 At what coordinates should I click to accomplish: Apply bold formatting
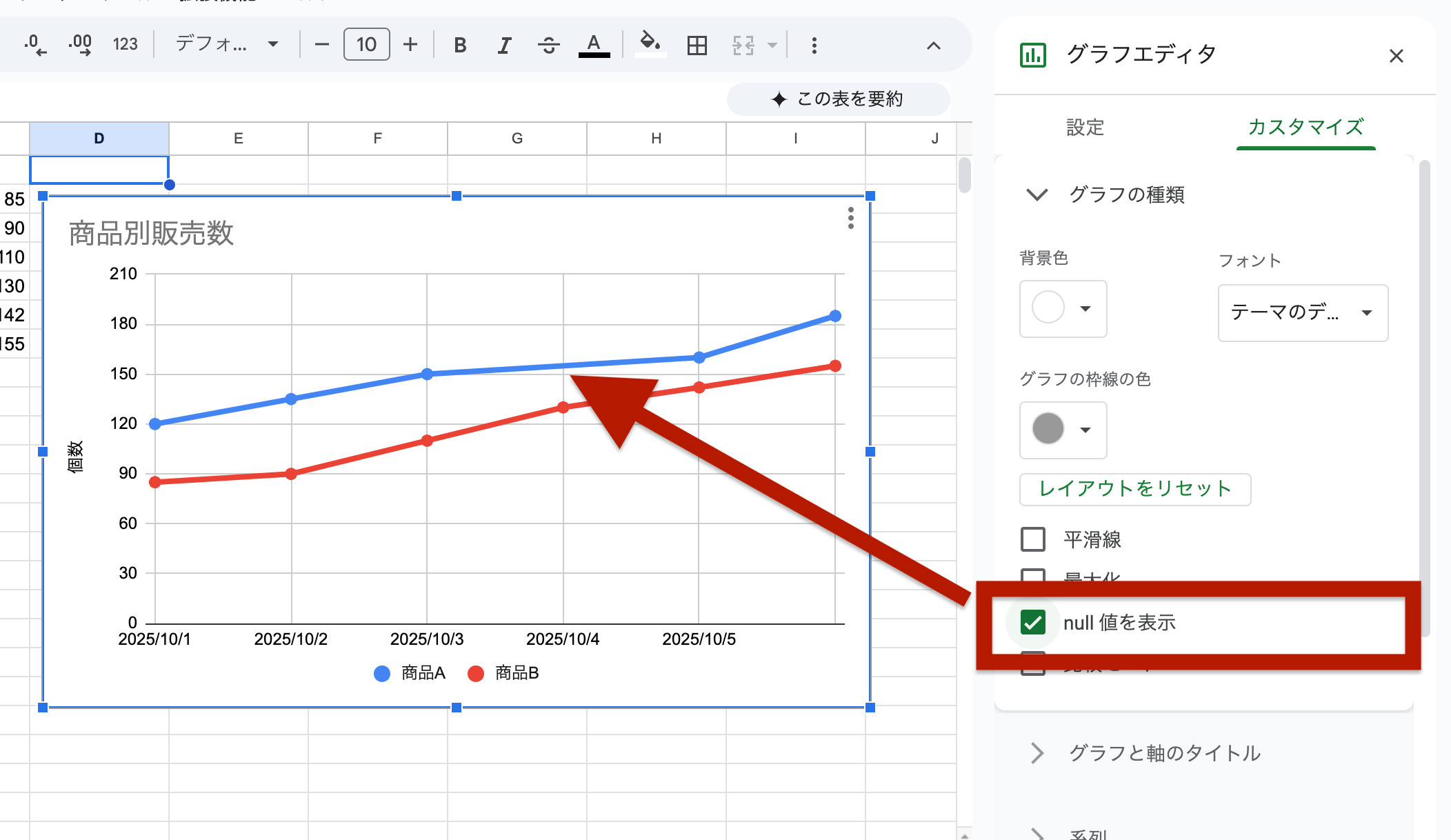point(459,44)
